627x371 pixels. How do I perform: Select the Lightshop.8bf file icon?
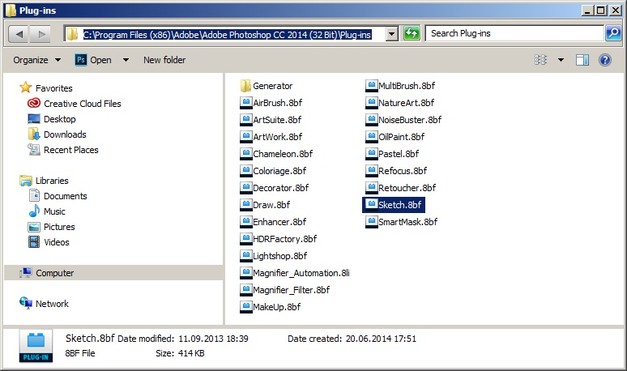pyautogui.click(x=246, y=255)
